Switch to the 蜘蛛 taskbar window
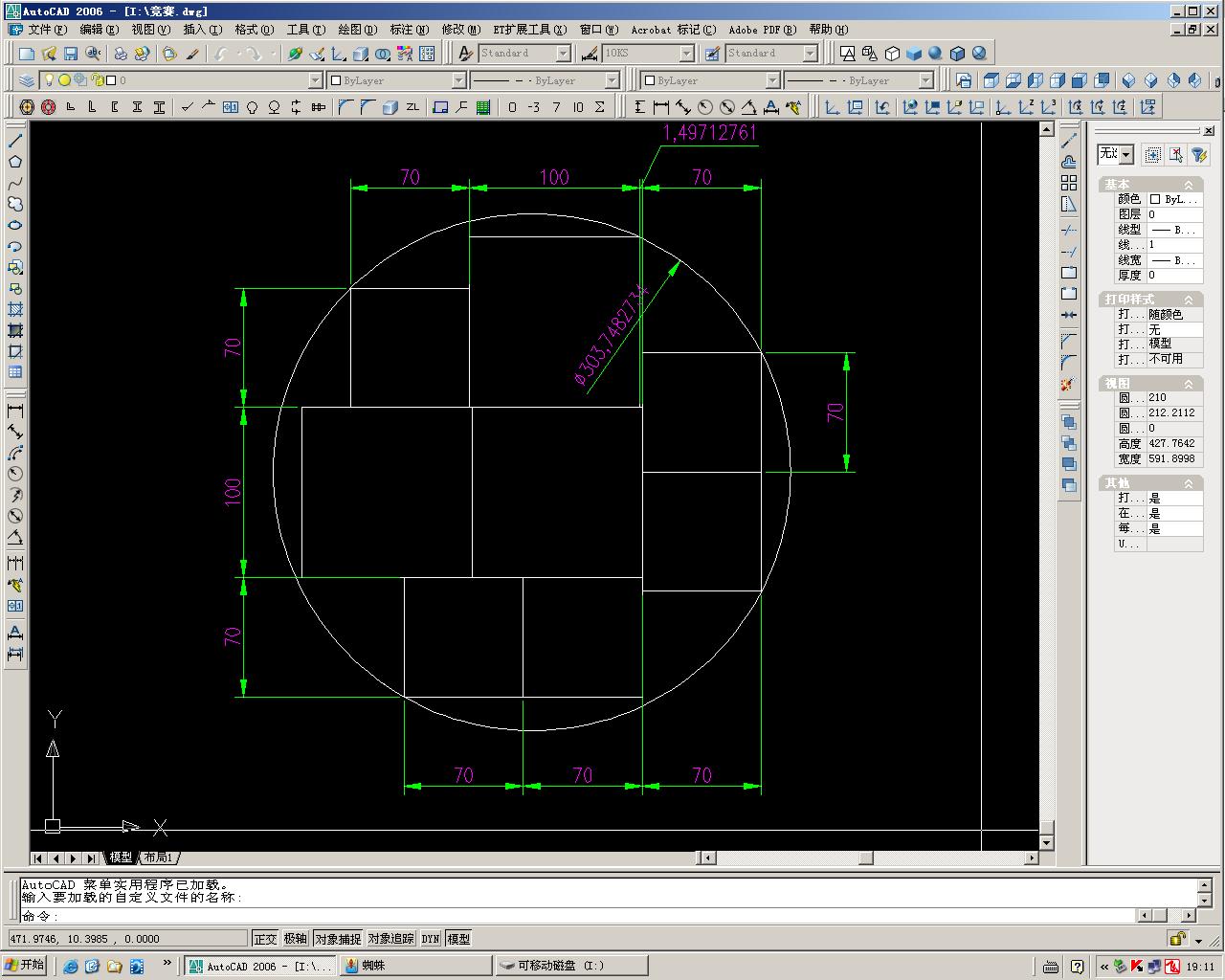Image resolution: width=1225 pixels, height=980 pixels. [x=415, y=966]
